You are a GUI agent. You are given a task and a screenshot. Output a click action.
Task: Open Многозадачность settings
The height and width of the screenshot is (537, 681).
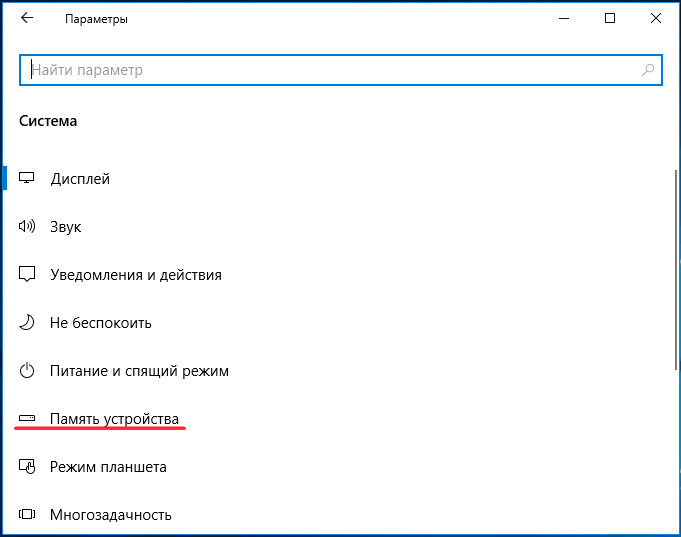[111, 515]
